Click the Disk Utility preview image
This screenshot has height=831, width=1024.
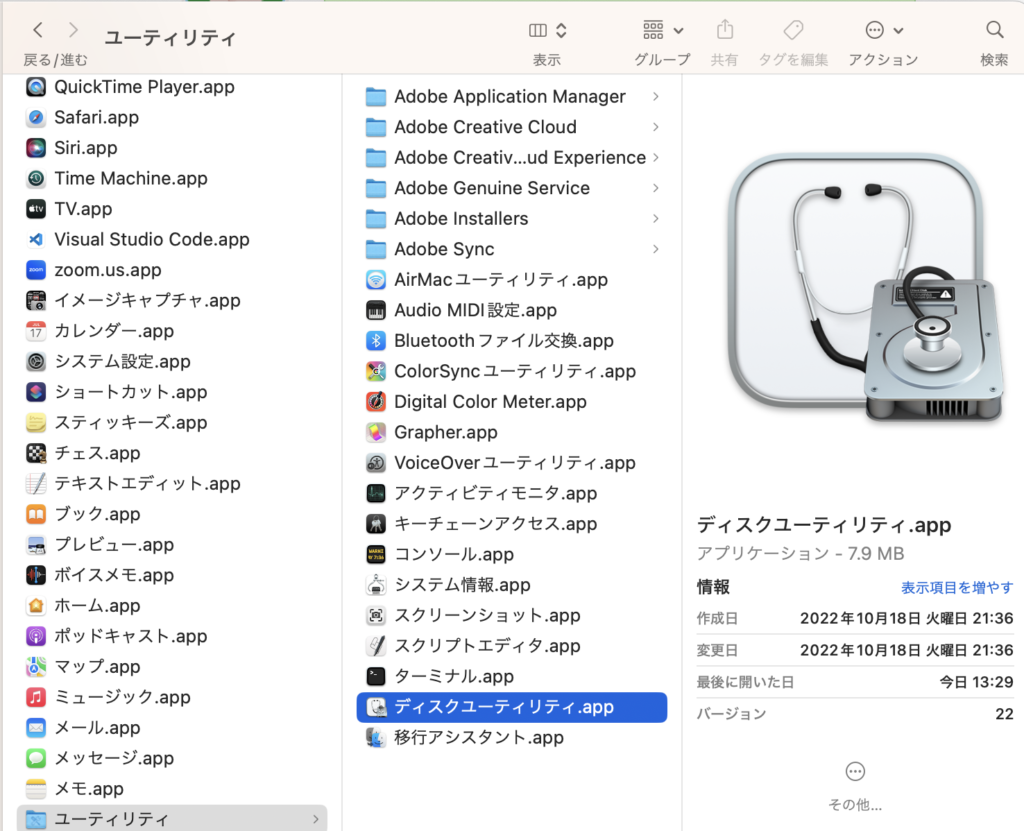(863, 288)
